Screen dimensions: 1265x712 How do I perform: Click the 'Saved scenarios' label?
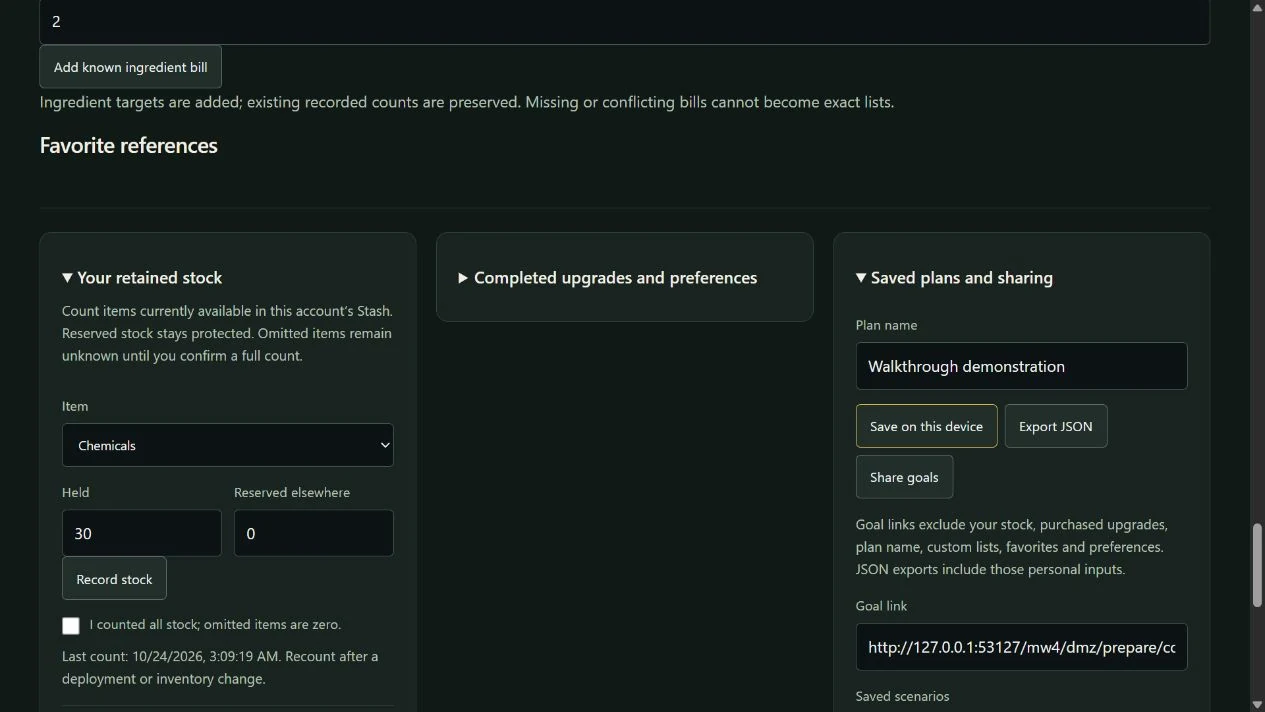(902, 696)
